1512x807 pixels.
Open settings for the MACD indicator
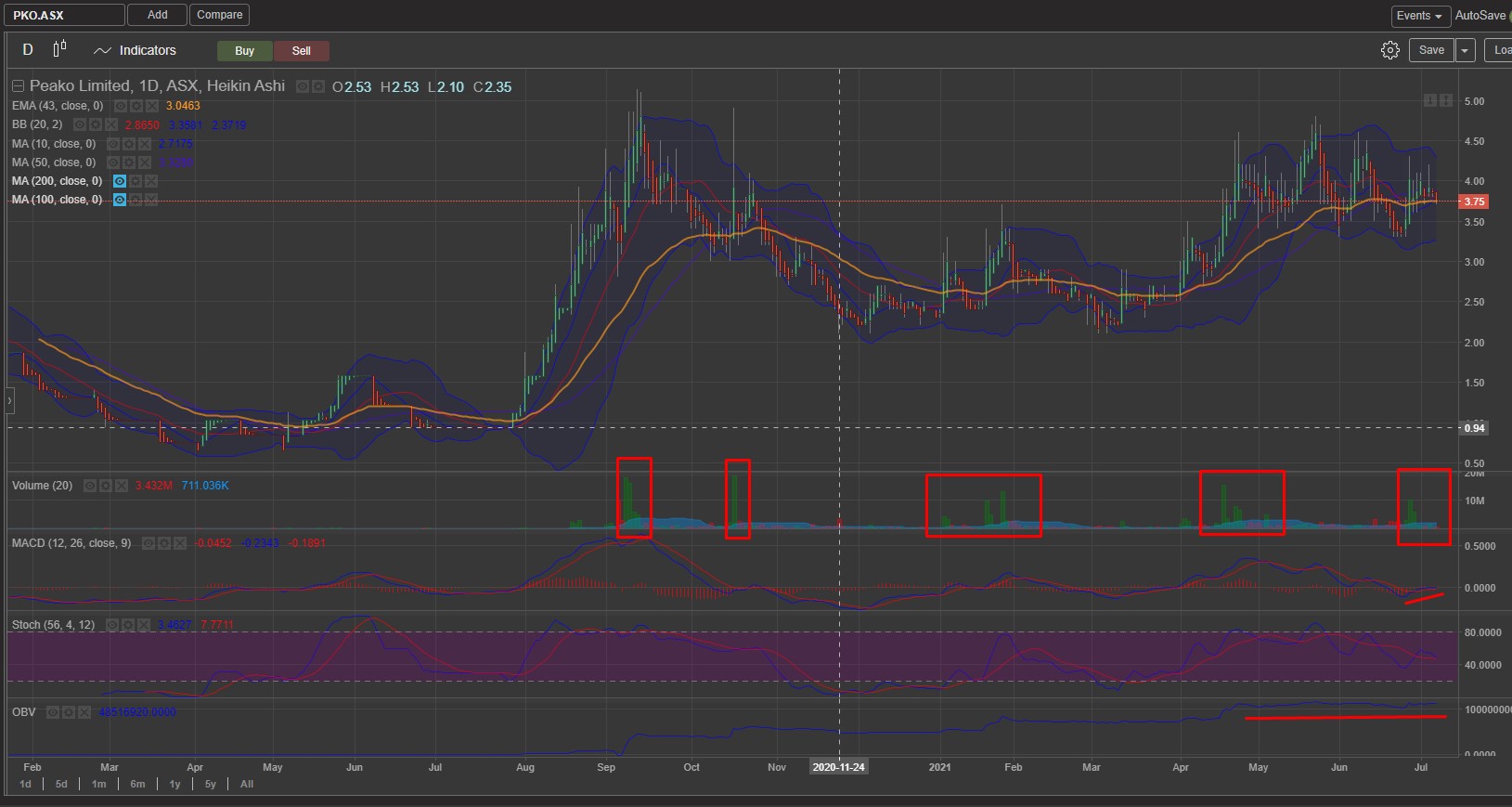164,543
